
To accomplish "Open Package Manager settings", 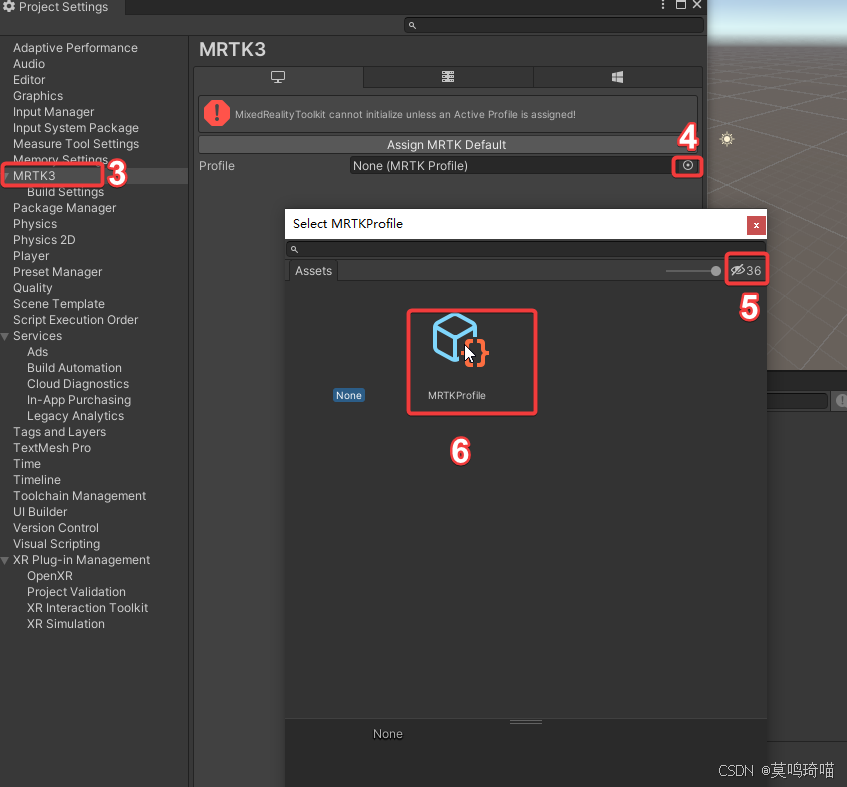I will click(x=64, y=208).
